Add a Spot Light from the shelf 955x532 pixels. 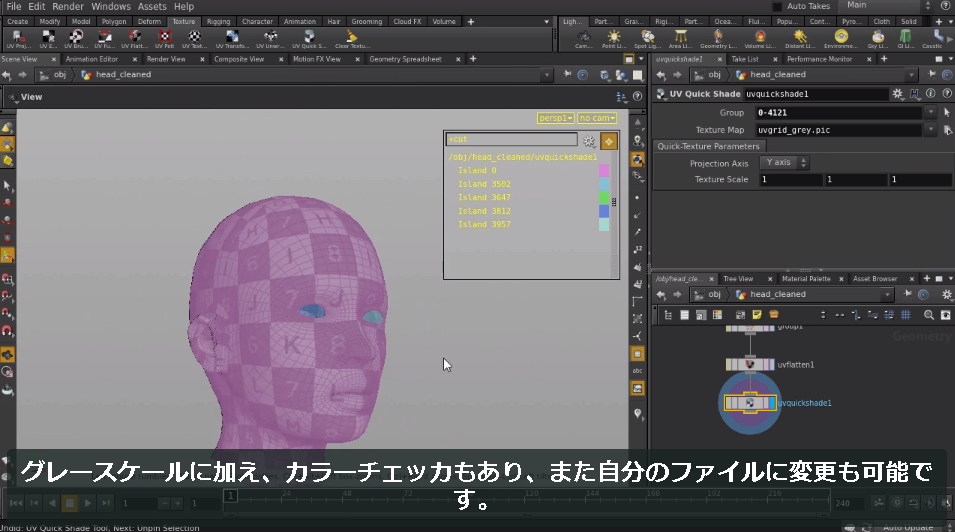pyautogui.click(x=647, y=39)
